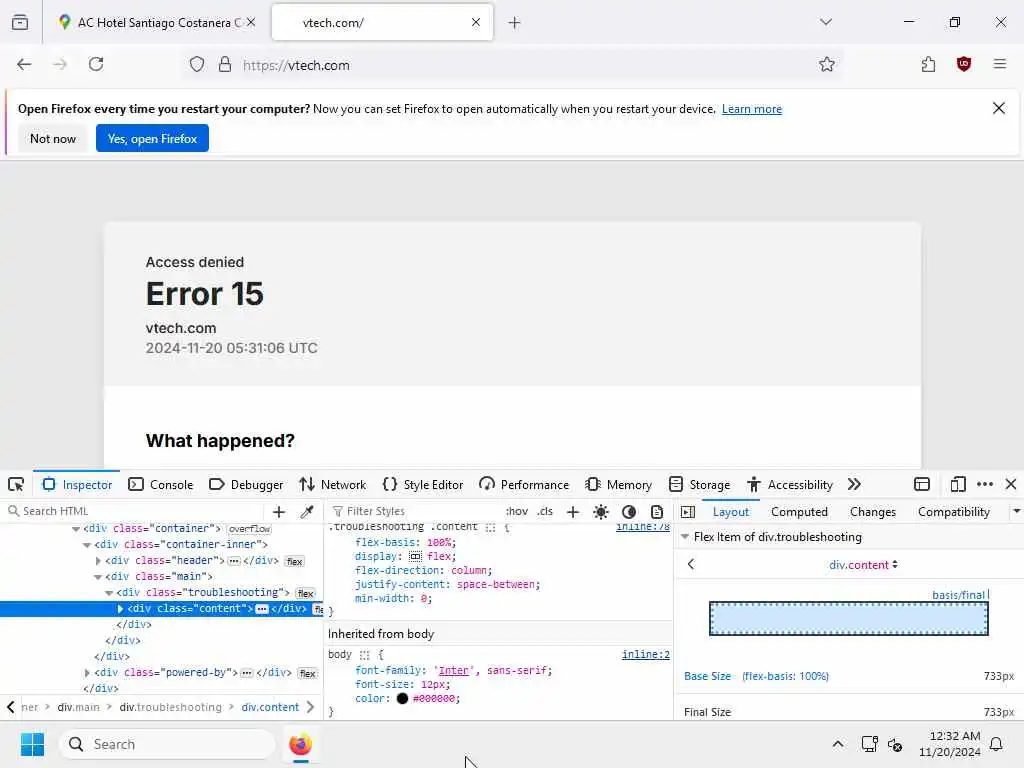Add a new node in the markup view
1024x768 pixels.
point(279,512)
